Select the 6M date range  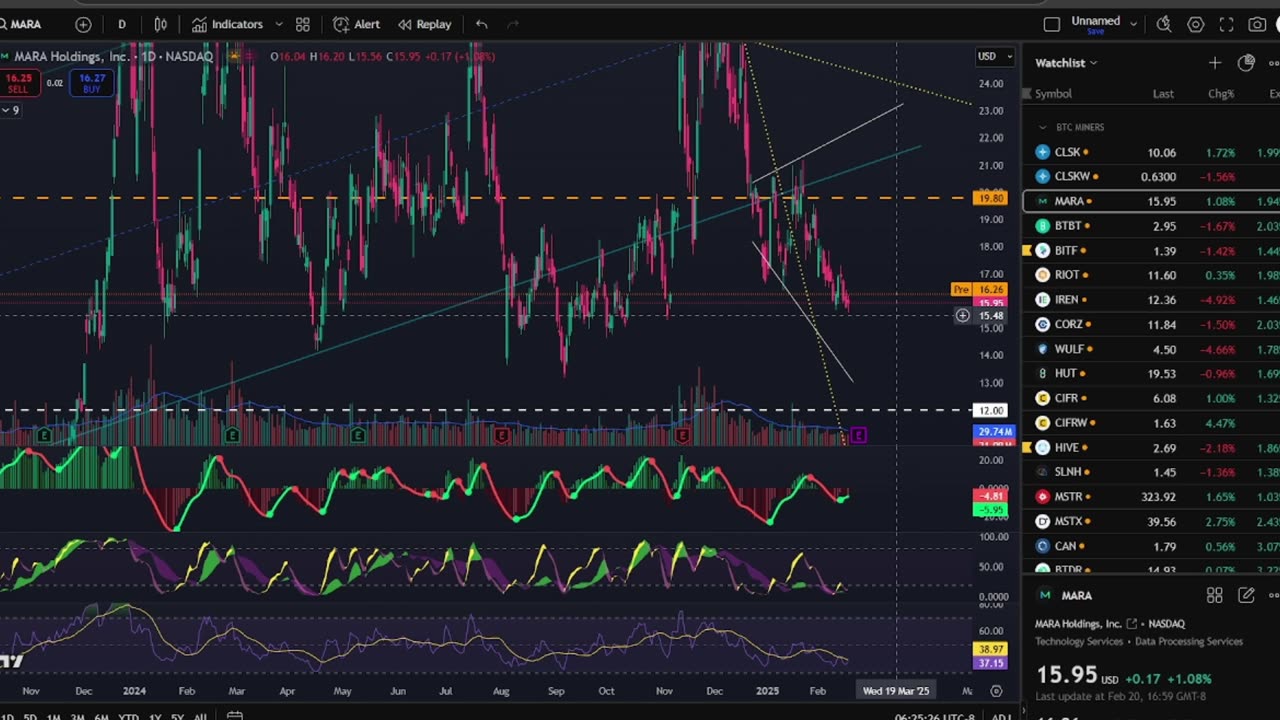tap(102, 717)
